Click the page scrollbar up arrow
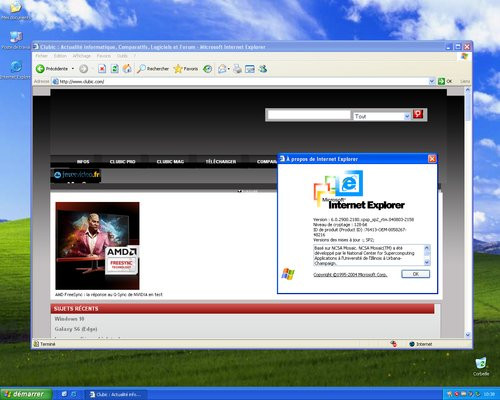Screen dimensions: 500x400 [467, 90]
